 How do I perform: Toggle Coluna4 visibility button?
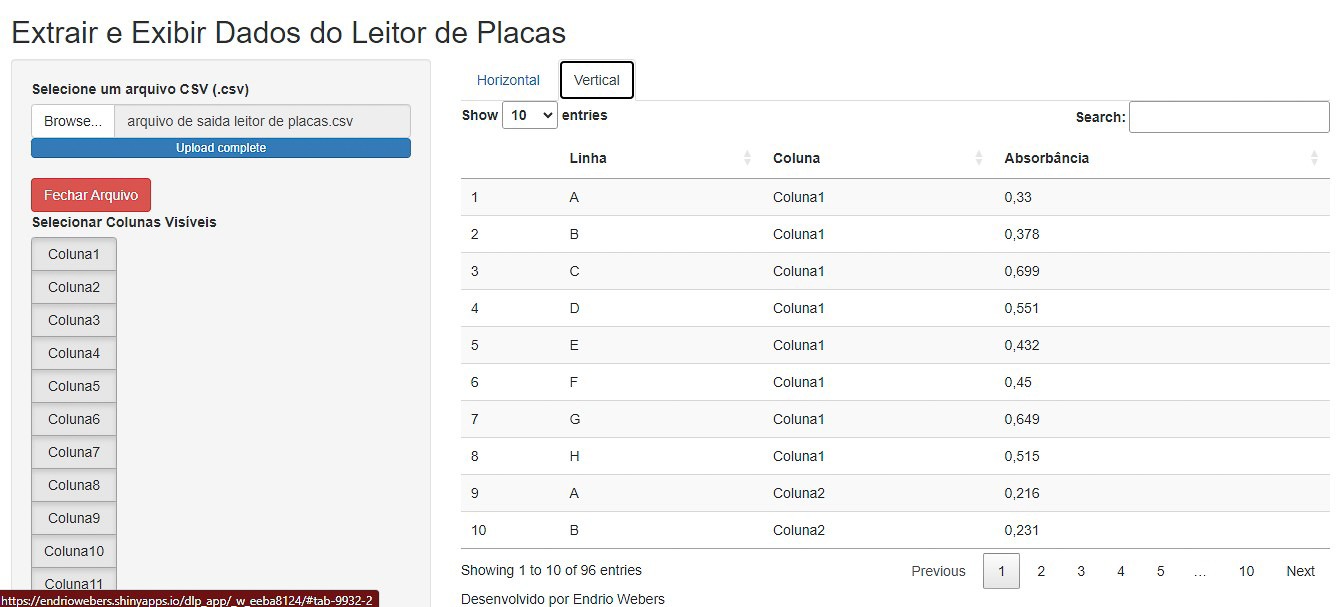(x=74, y=353)
